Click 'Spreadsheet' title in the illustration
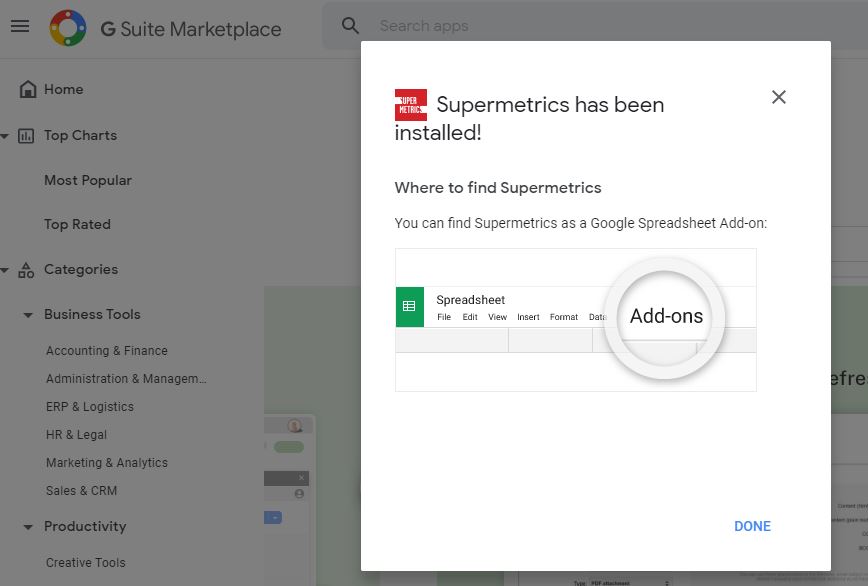The image size is (868, 586). (x=471, y=300)
